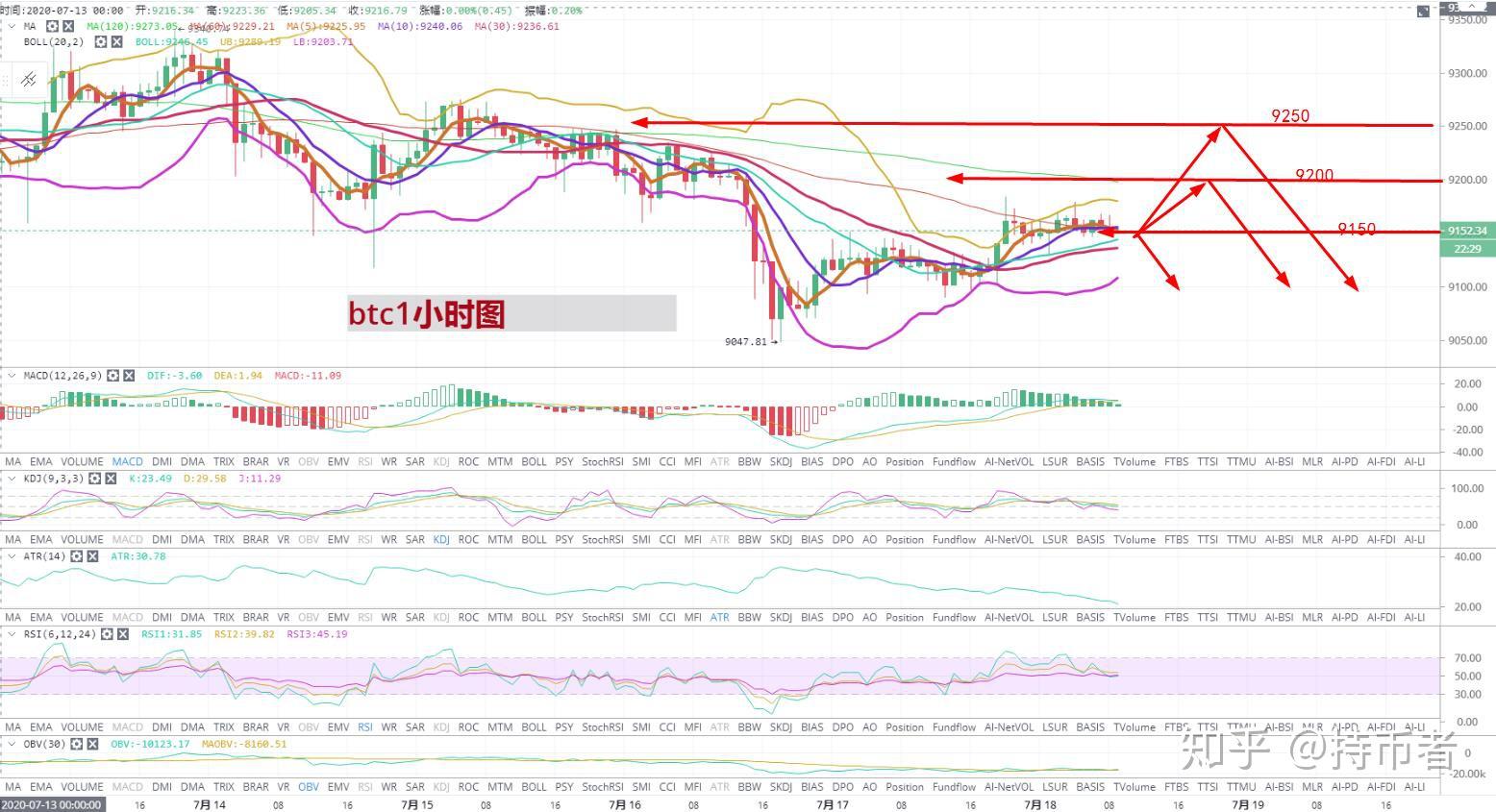Open the drawing tools line icon

pos(29,80)
